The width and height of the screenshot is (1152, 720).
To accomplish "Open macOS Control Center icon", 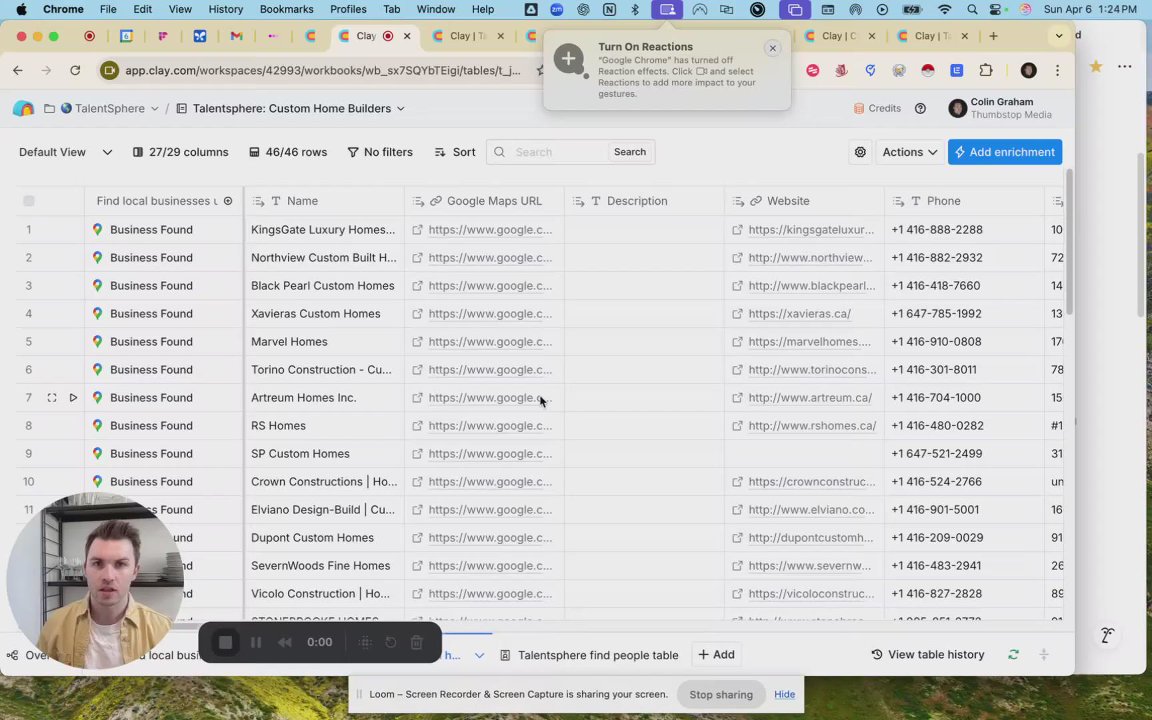I will point(998,10).
